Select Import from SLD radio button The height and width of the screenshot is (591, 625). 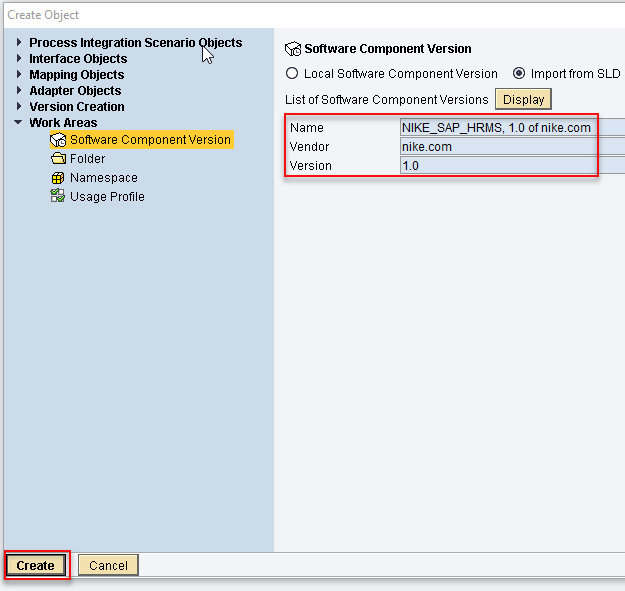(x=519, y=73)
